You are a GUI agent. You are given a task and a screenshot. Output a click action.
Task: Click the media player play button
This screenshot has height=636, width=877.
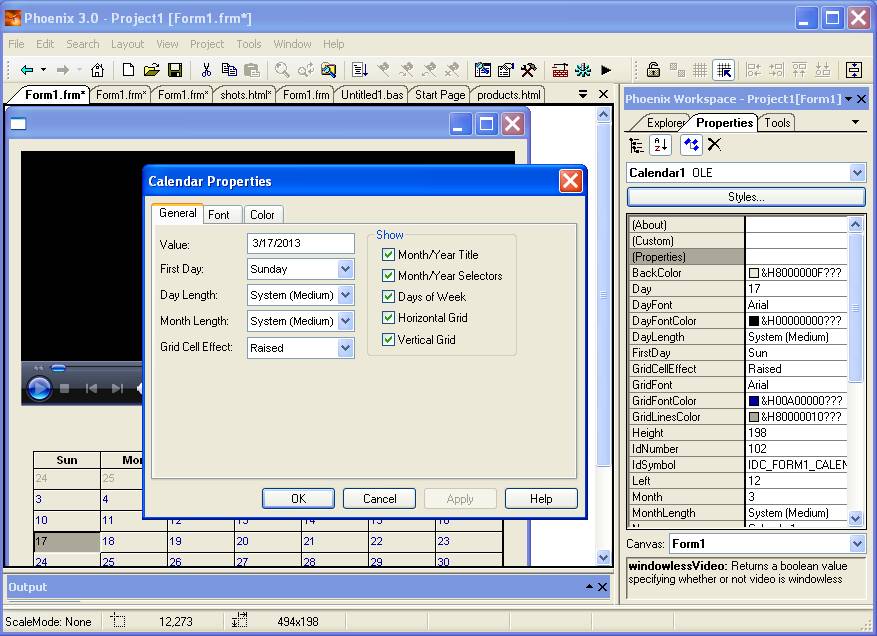(39, 388)
